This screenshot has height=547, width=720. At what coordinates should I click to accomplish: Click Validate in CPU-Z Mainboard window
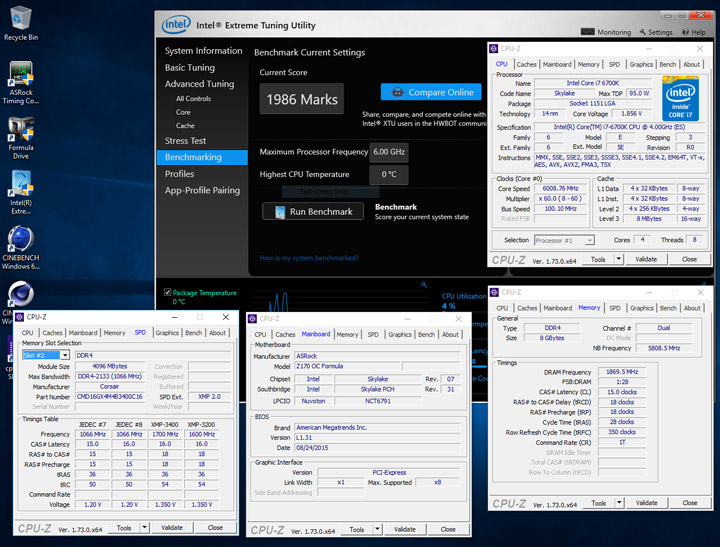click(x=405, y=530)
